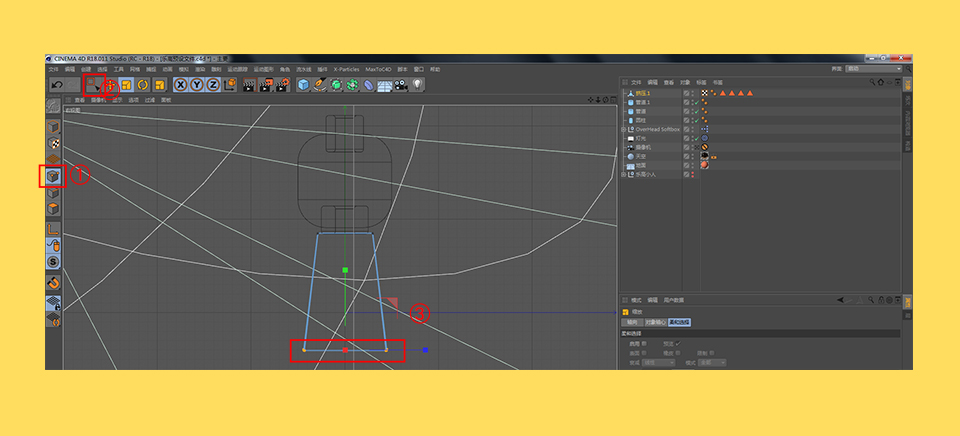Add a Floor environment object
This screenshot has width=960, height=436.
pyautogui.click(x=384, y=85)
